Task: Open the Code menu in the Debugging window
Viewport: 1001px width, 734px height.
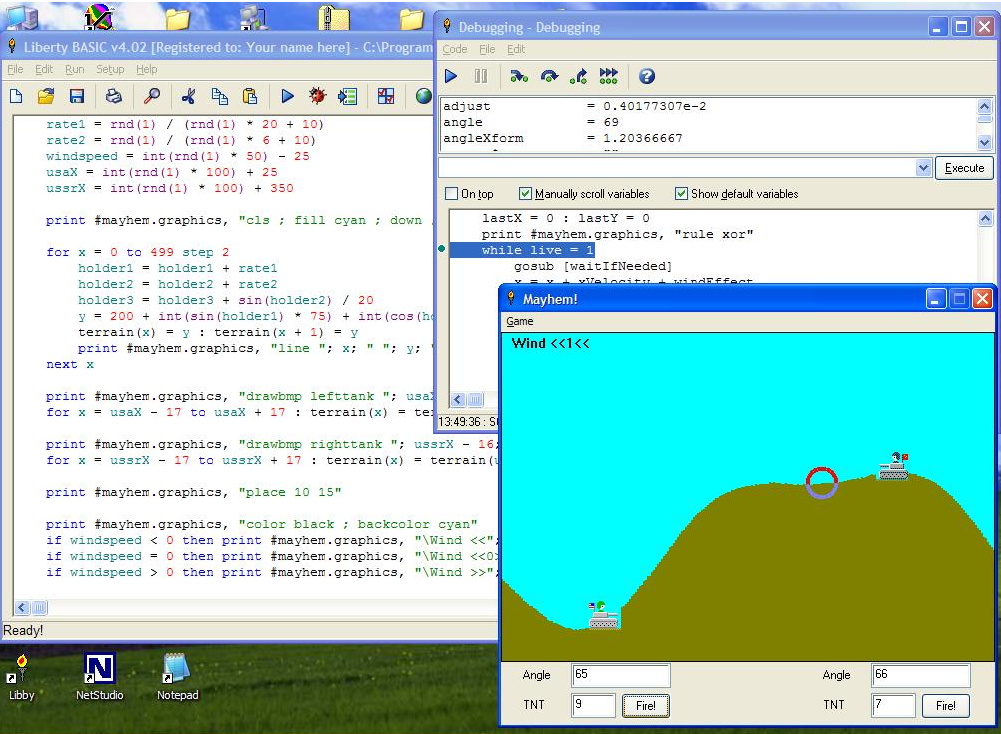Action: click(x=456, y=48)
